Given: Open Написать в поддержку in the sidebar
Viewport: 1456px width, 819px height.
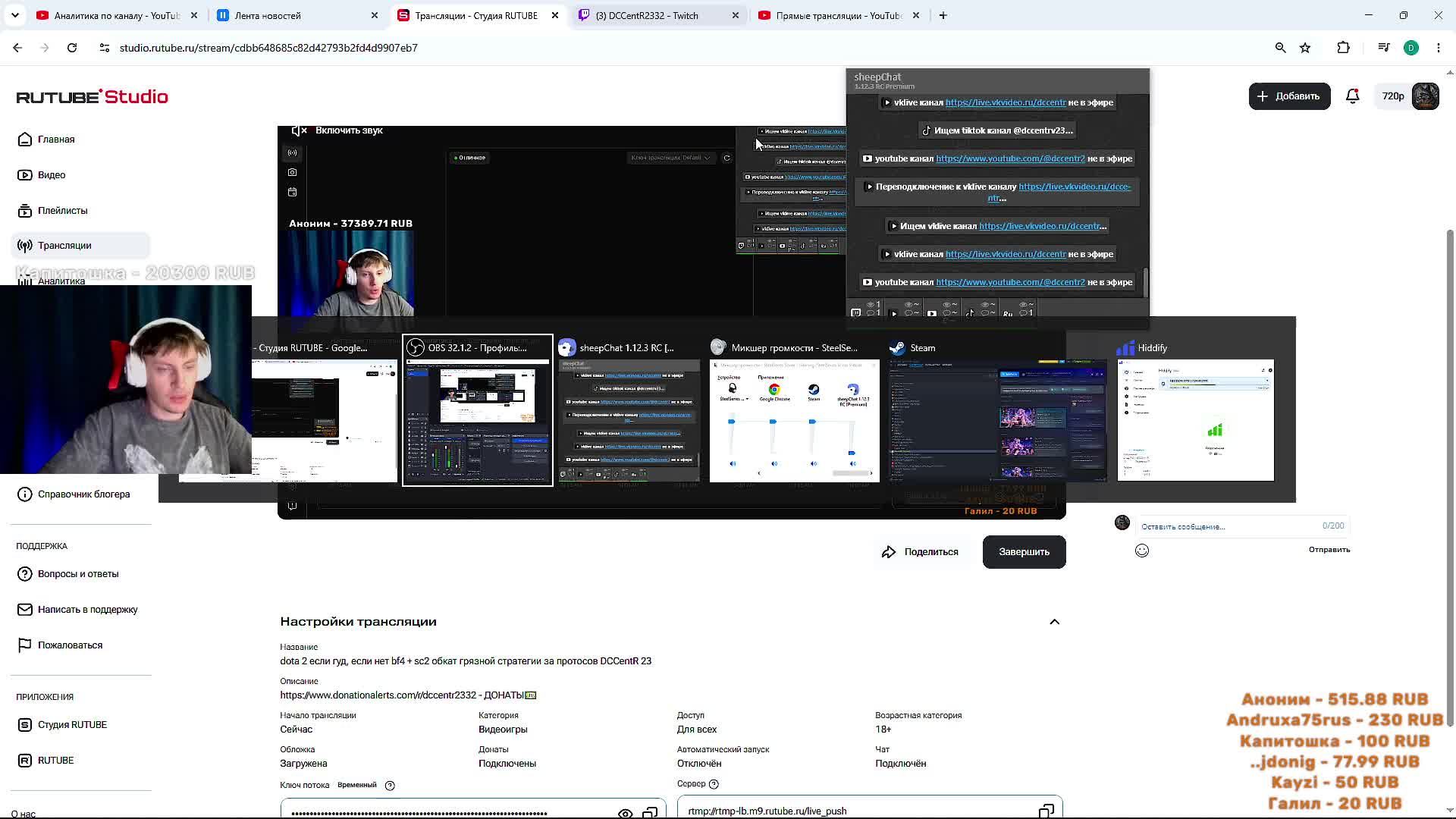Looking at the screenshot, I should (80, 610).
